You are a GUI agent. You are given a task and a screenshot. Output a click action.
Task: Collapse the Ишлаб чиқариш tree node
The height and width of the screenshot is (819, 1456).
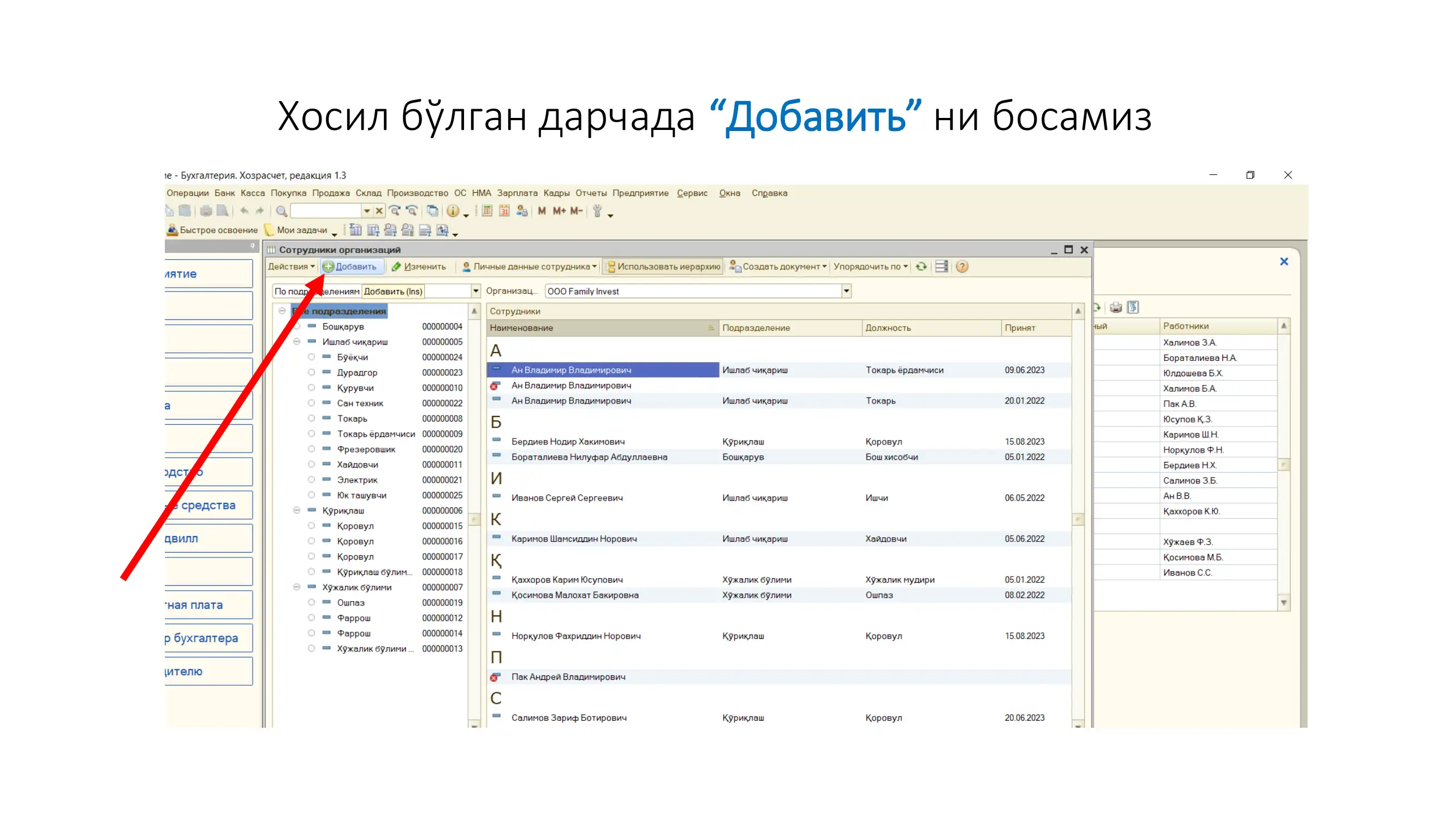pyautogui.click(x=296, y=342)
